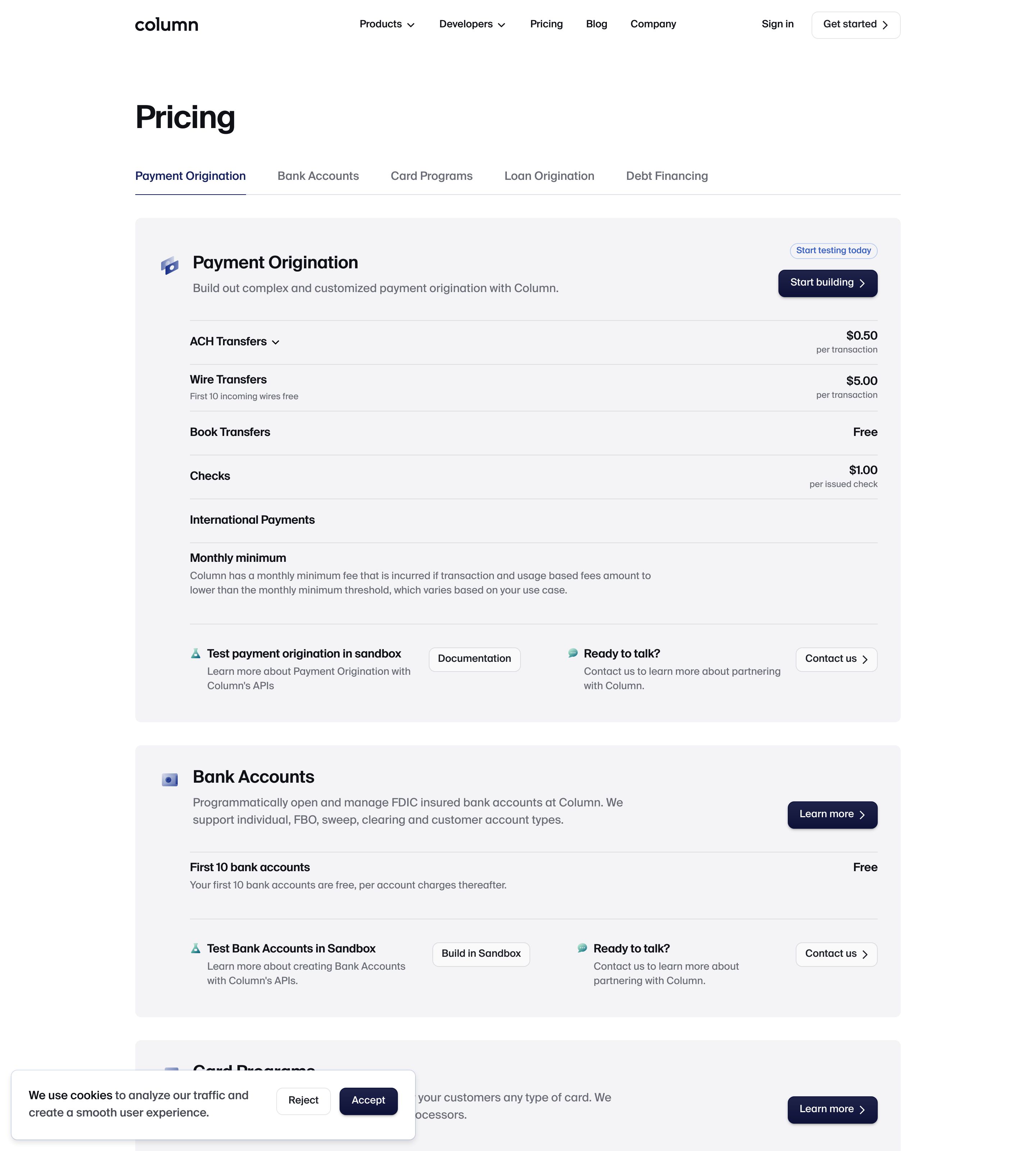Click the Start building button
The image size is (1036, 1151).
coord(827,283)
